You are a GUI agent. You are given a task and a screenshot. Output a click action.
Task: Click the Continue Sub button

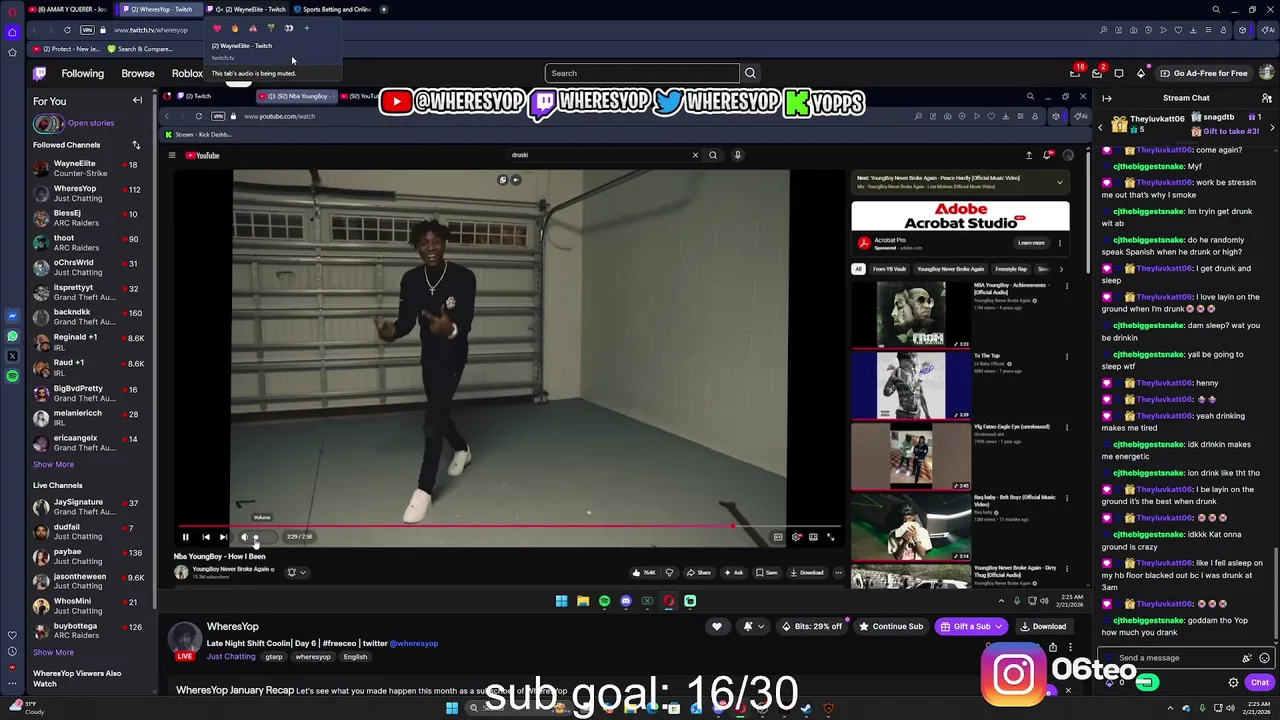coord(890,627)
